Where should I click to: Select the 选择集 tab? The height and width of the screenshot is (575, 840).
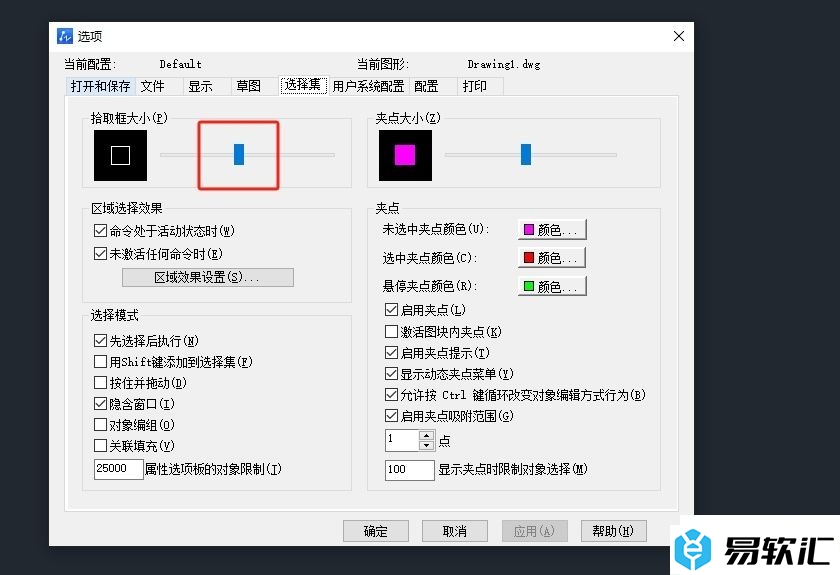(x=303, y=85)
